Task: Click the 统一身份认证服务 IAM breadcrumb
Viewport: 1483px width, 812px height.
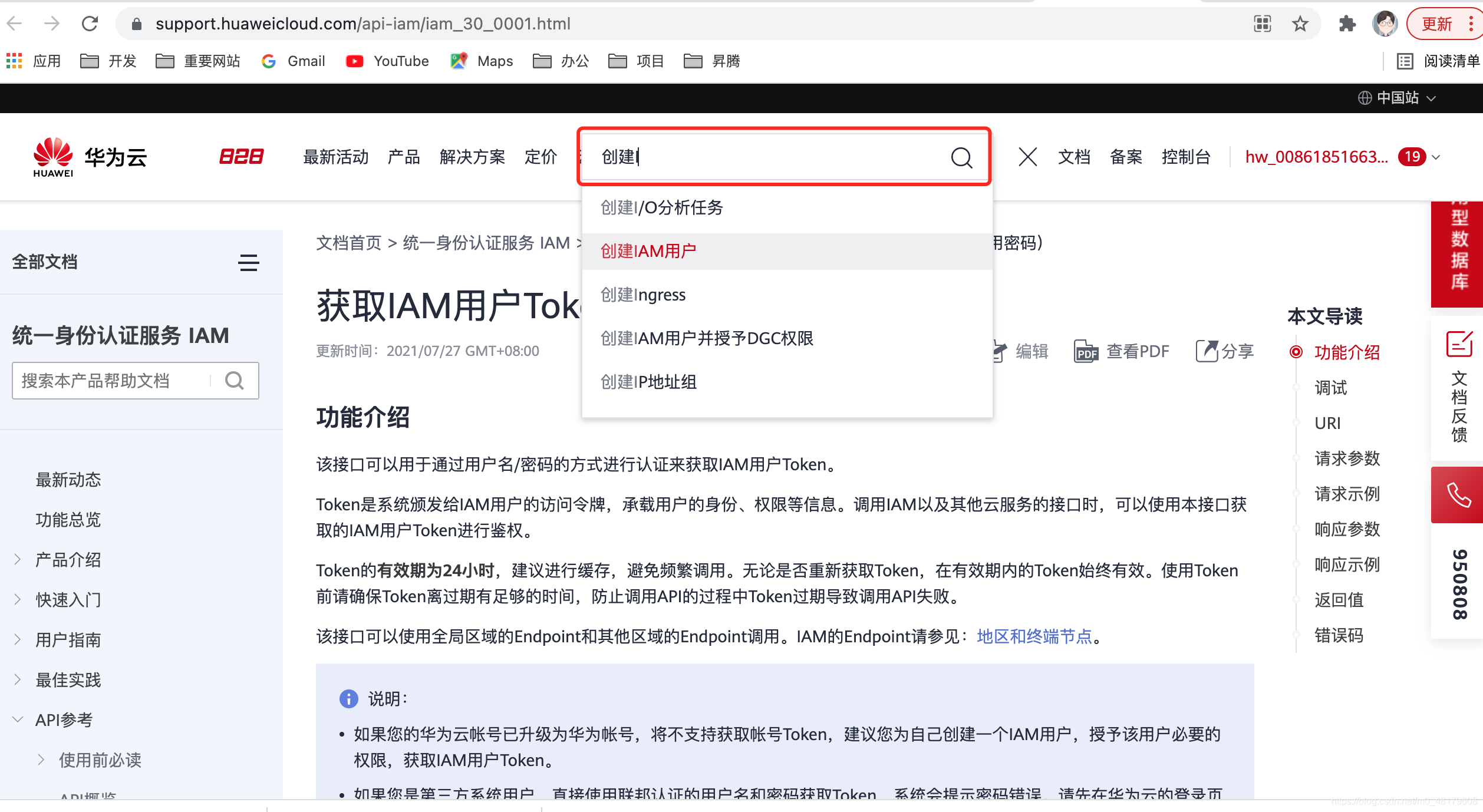Action: (x=486, y=243)
